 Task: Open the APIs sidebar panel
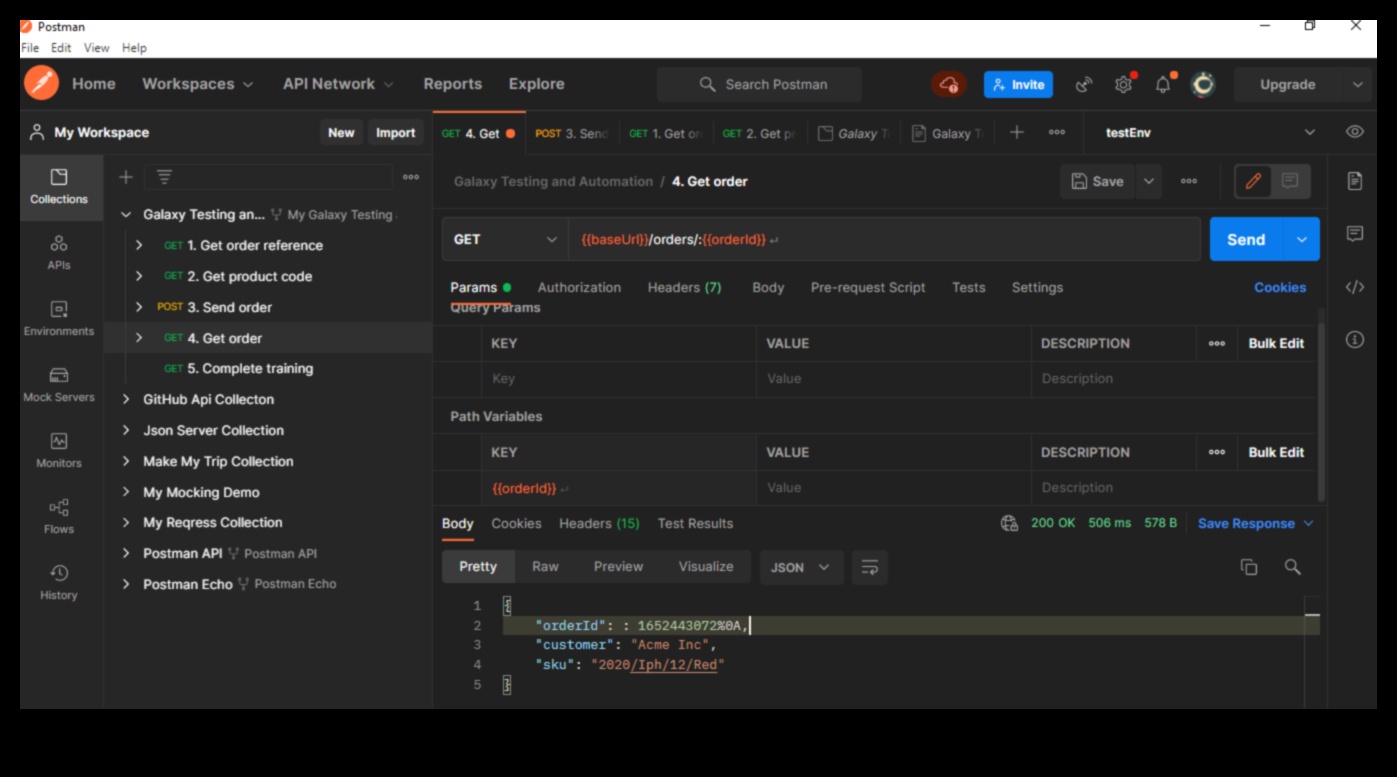(x=59, y=253)
